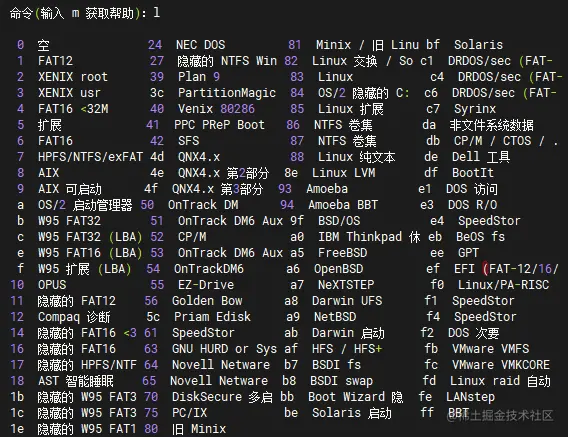Select the "Golden Bow" entry
Viewport: 568px width, 437px height.
[207, 301]
